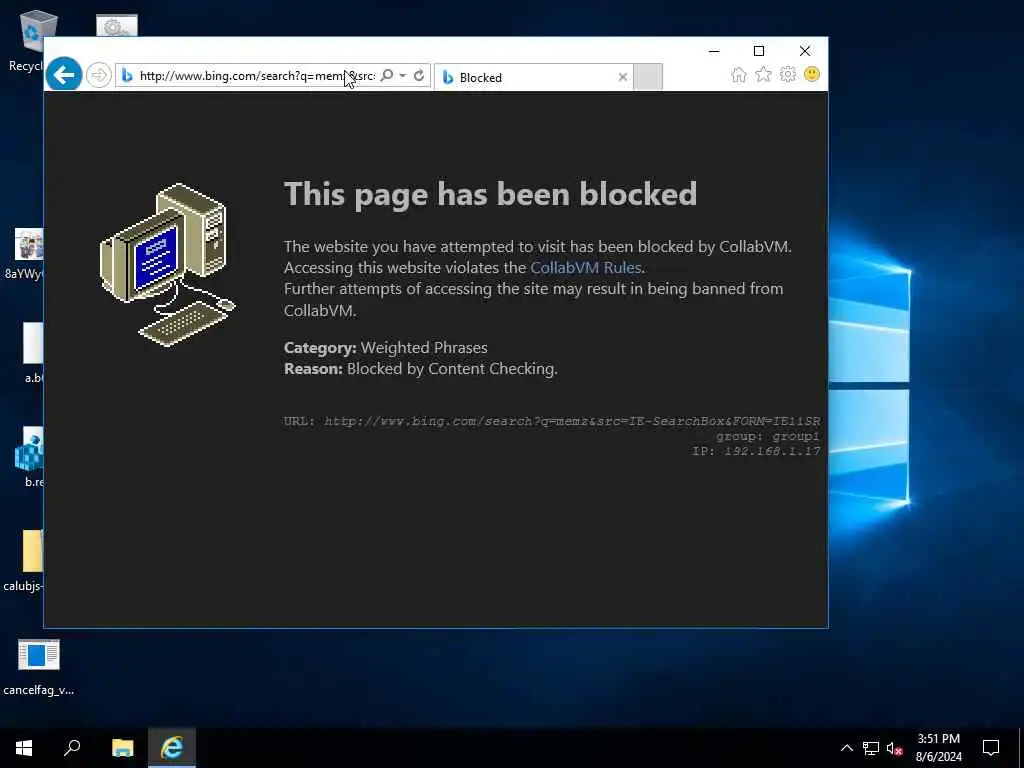Click the greyed forward navigation arrow

99,75
